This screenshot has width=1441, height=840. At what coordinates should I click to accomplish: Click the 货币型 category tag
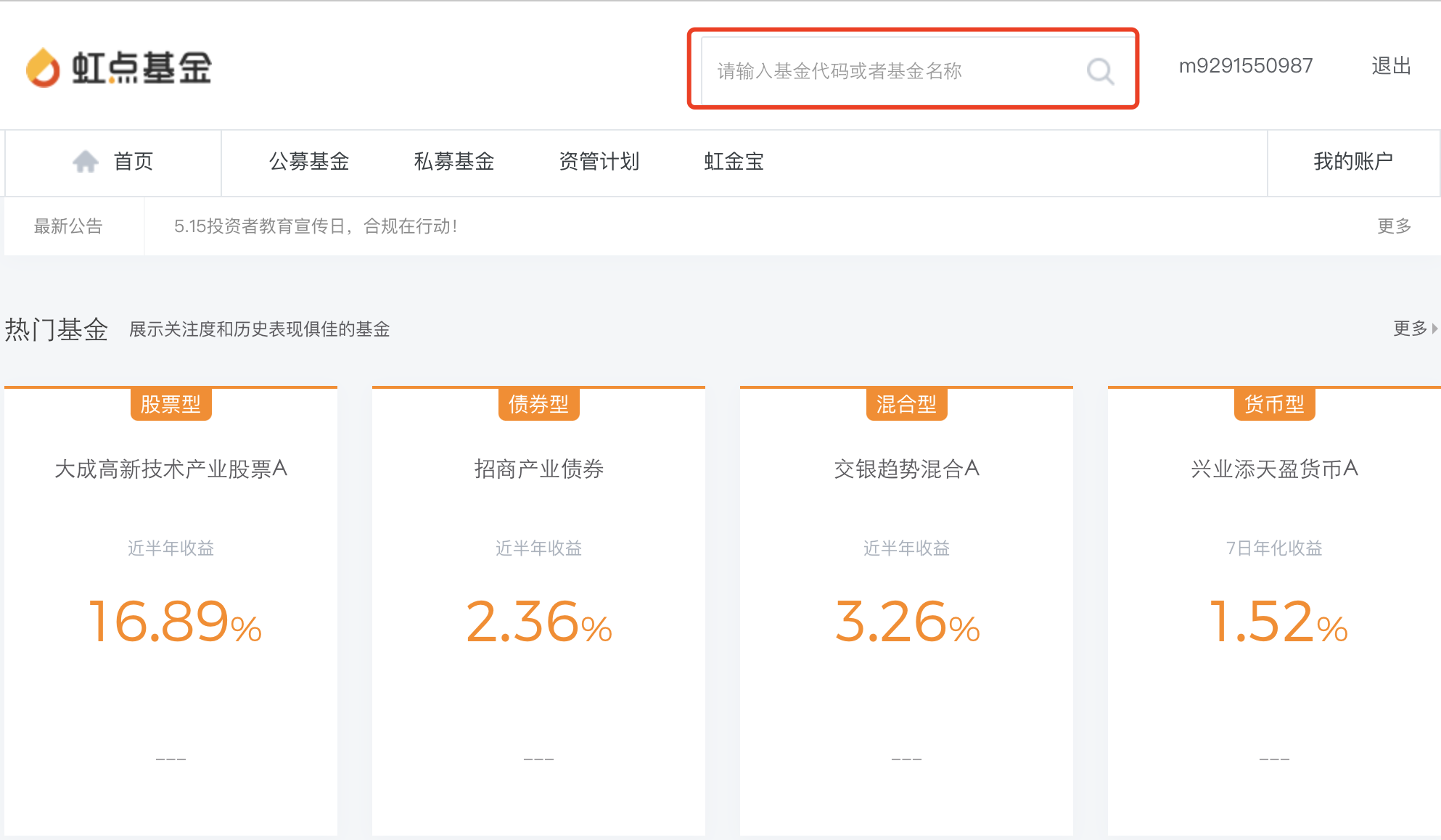click(x=1274, y=404)
